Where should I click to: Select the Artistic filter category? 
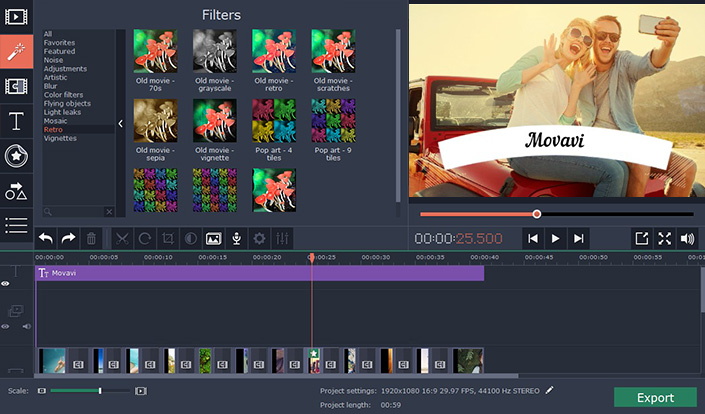[x=55, y=77]
